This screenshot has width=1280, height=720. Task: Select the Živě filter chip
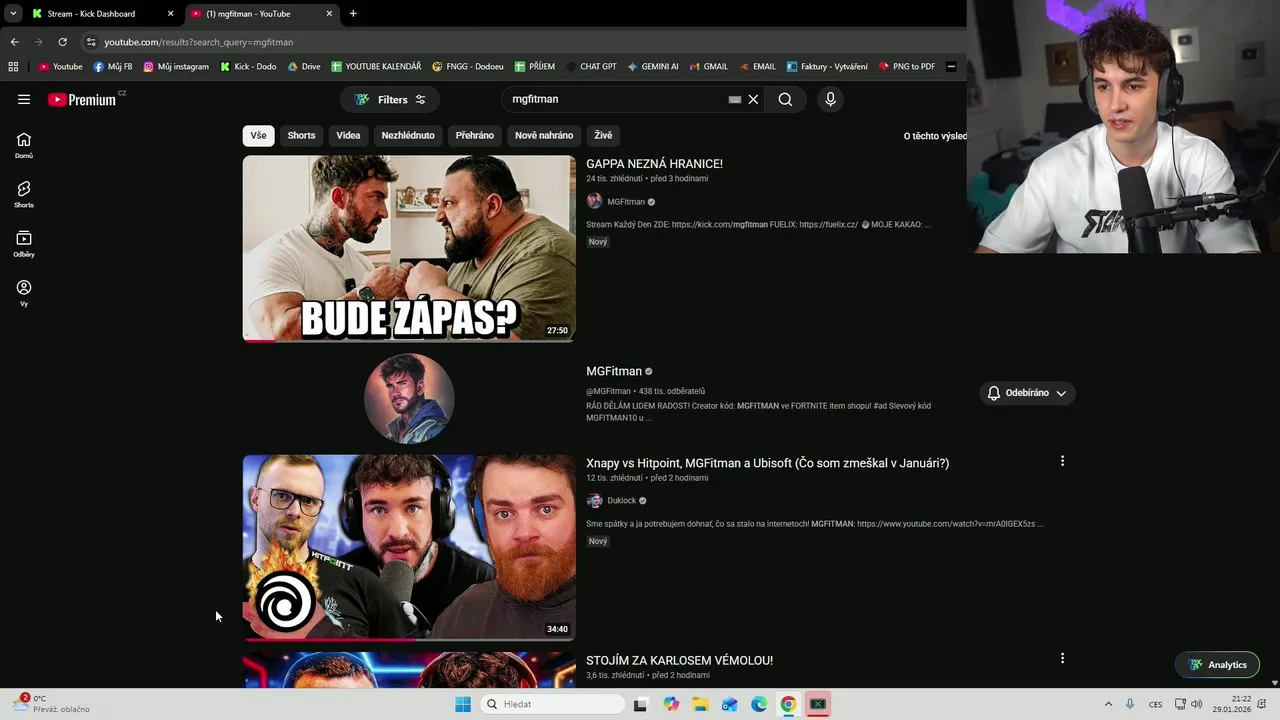[603, 135]
